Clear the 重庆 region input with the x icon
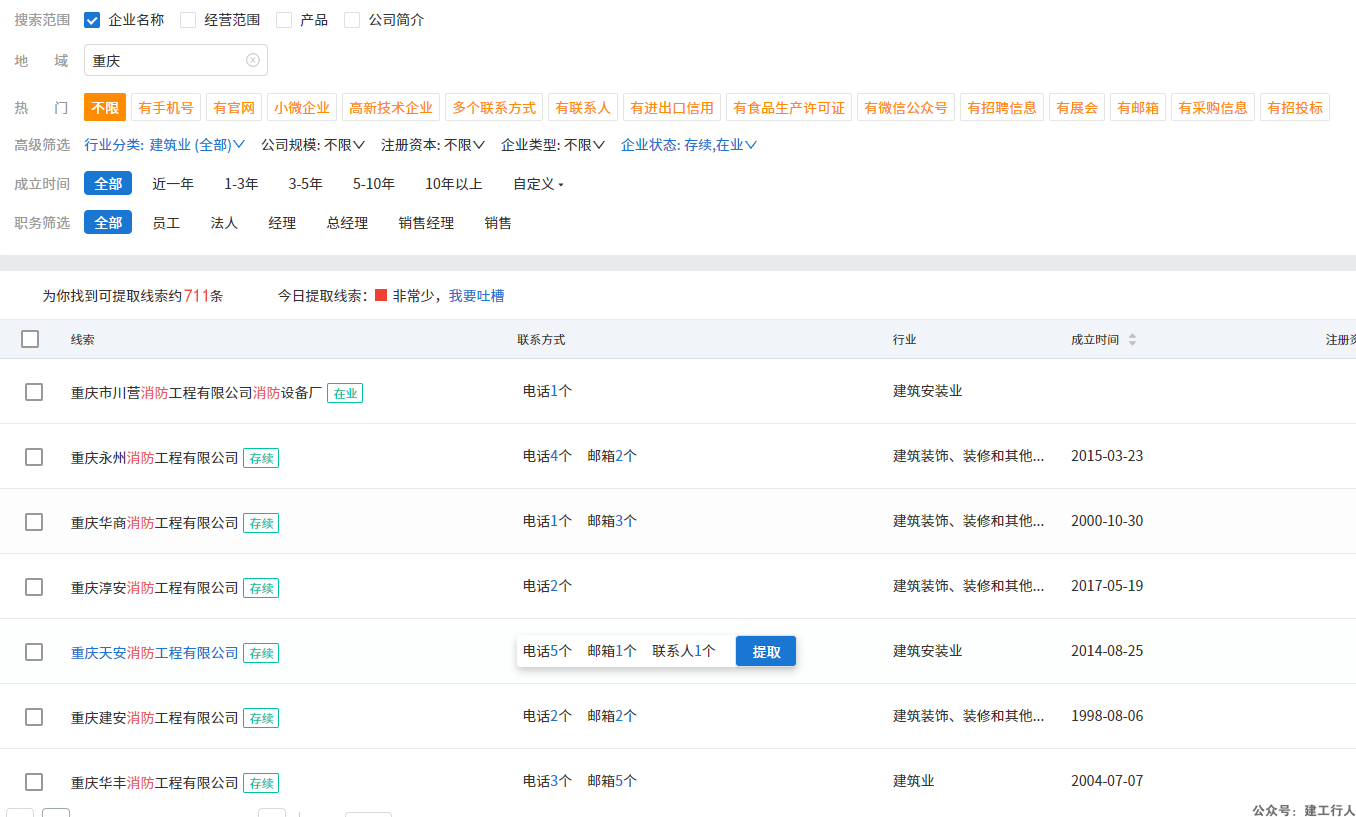The width and height of the screenshot is (1356, 817). point(253,60)
